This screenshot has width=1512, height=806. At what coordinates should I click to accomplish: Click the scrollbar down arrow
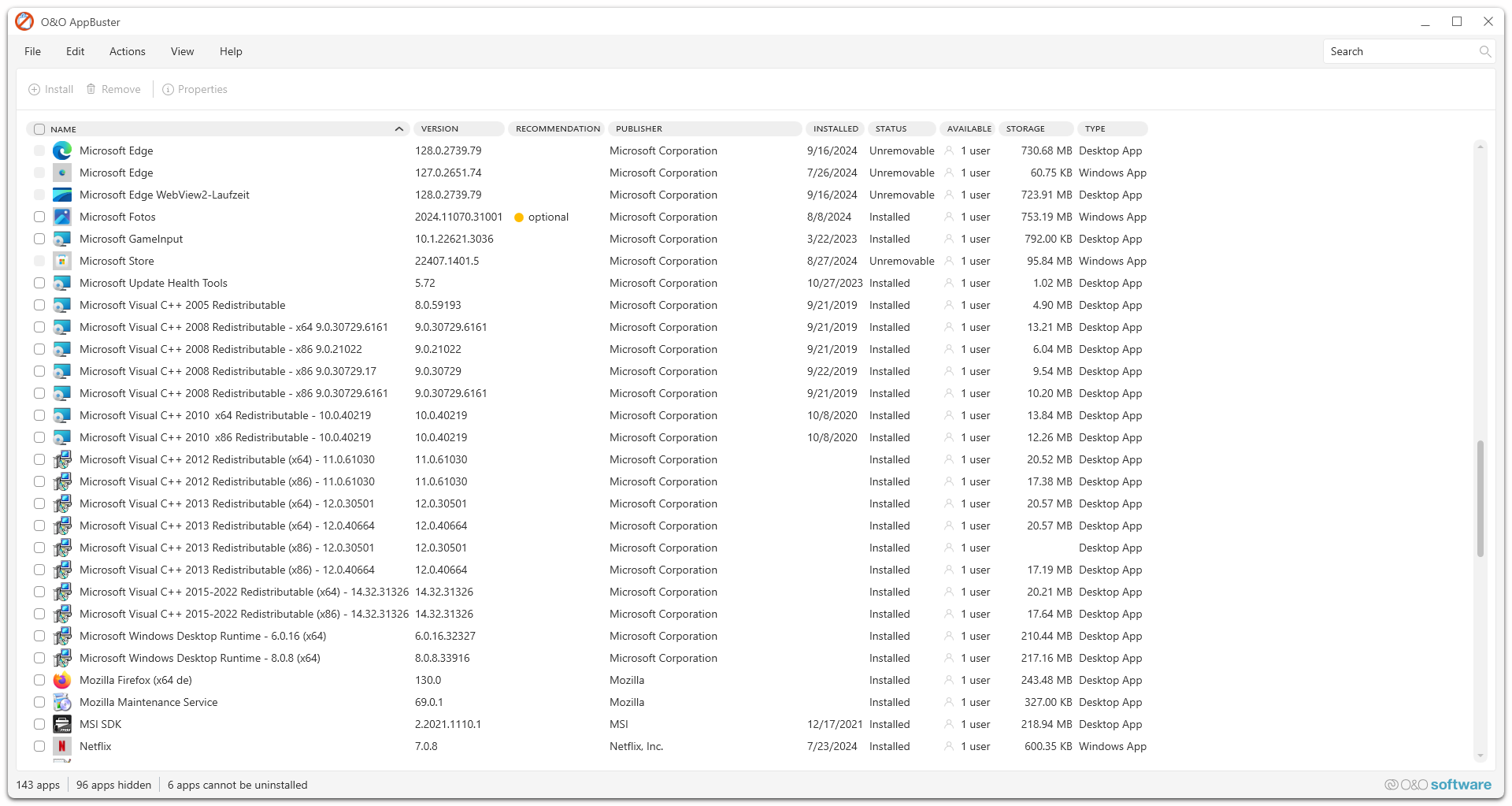coord(1480,756)
